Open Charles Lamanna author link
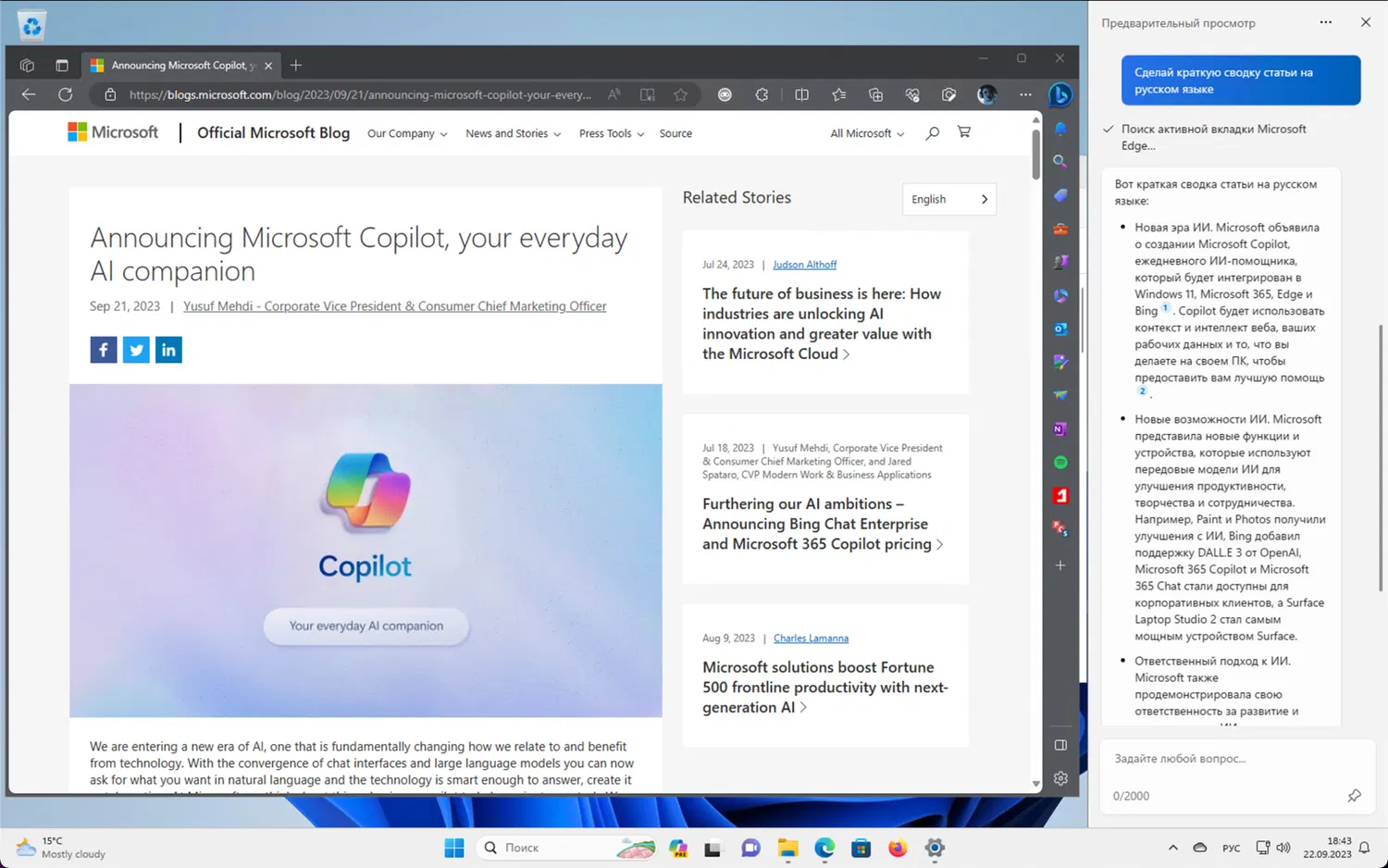This screenshot has width=1388, height=868. coord(811,639)
